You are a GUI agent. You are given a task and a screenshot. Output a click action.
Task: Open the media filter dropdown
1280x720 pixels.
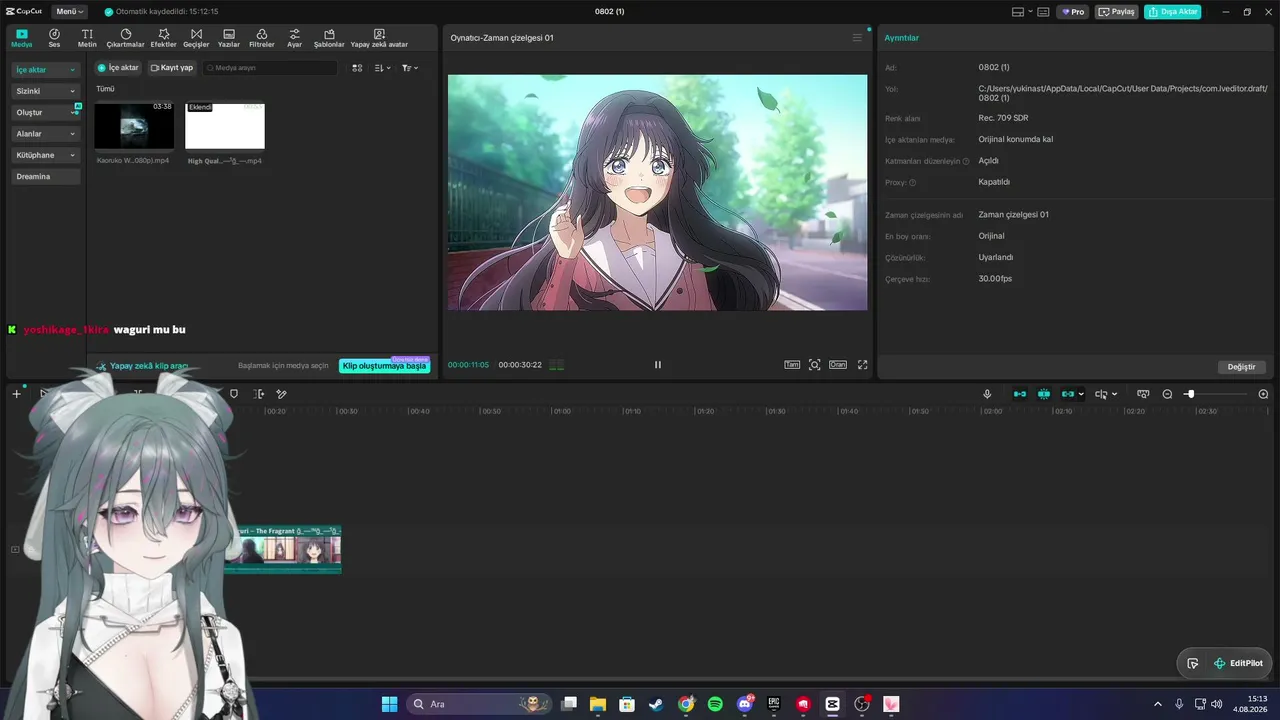pos(410,68)
